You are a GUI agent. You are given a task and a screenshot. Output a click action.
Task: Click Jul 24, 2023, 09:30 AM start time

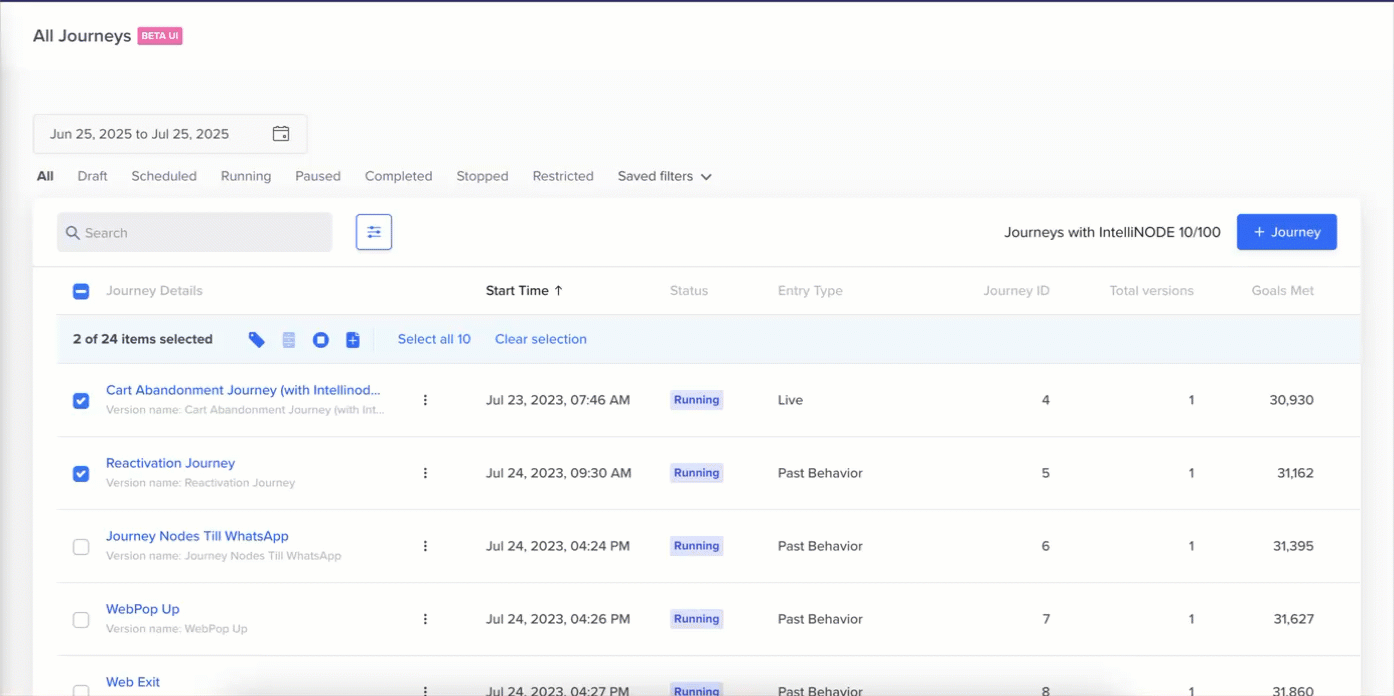click(559, 473)
